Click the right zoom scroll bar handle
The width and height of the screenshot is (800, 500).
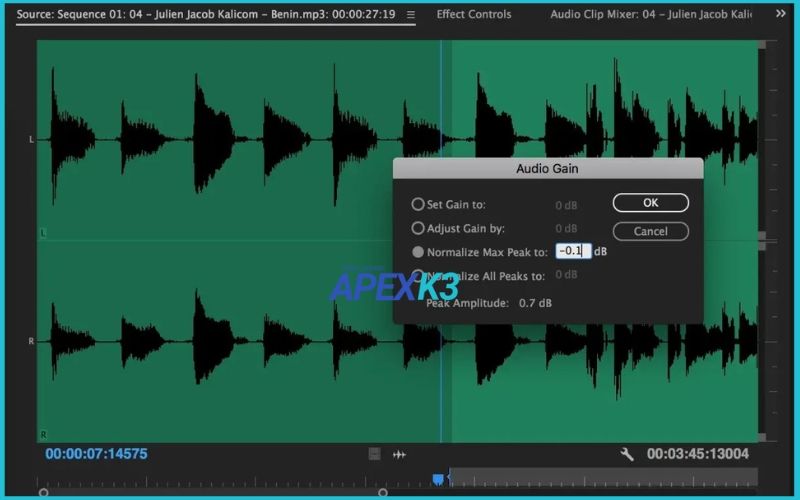coord(383,492)
